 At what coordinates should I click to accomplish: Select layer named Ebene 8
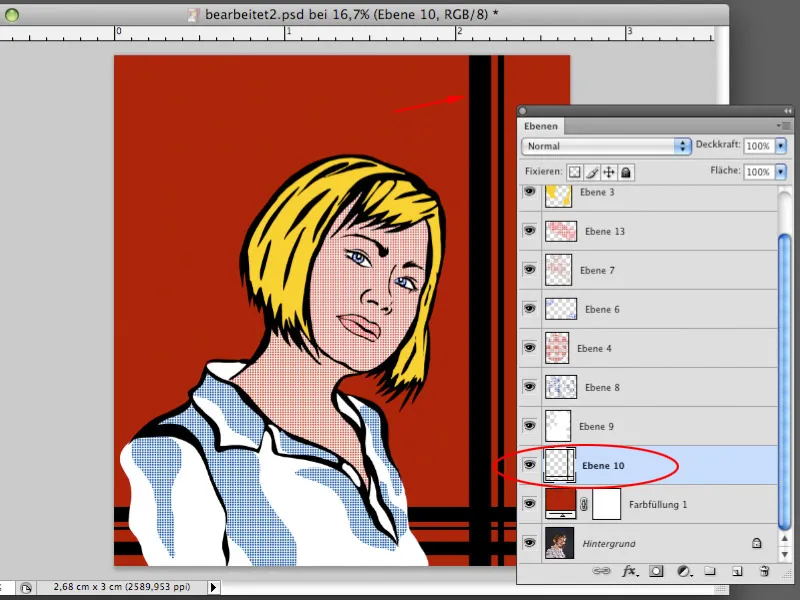602,387
